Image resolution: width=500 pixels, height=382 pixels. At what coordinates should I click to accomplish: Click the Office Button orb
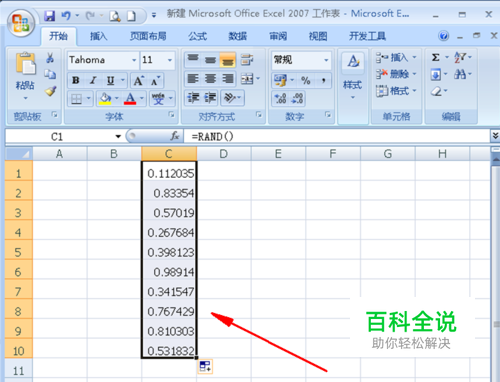point(21,23)
